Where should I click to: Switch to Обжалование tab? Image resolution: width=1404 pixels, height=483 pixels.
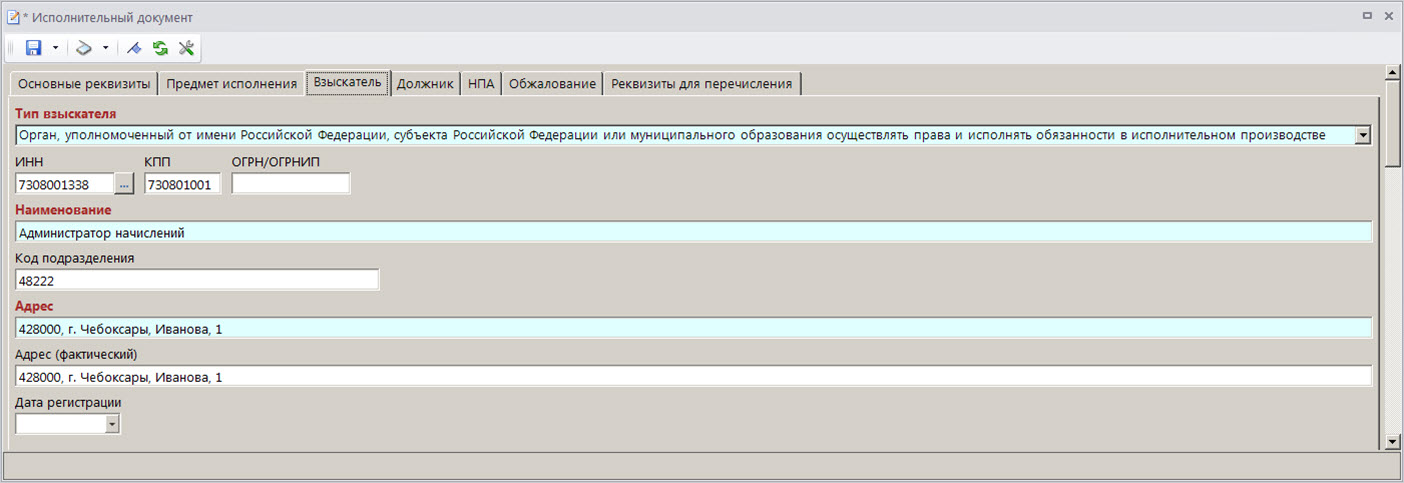[552, 84]
